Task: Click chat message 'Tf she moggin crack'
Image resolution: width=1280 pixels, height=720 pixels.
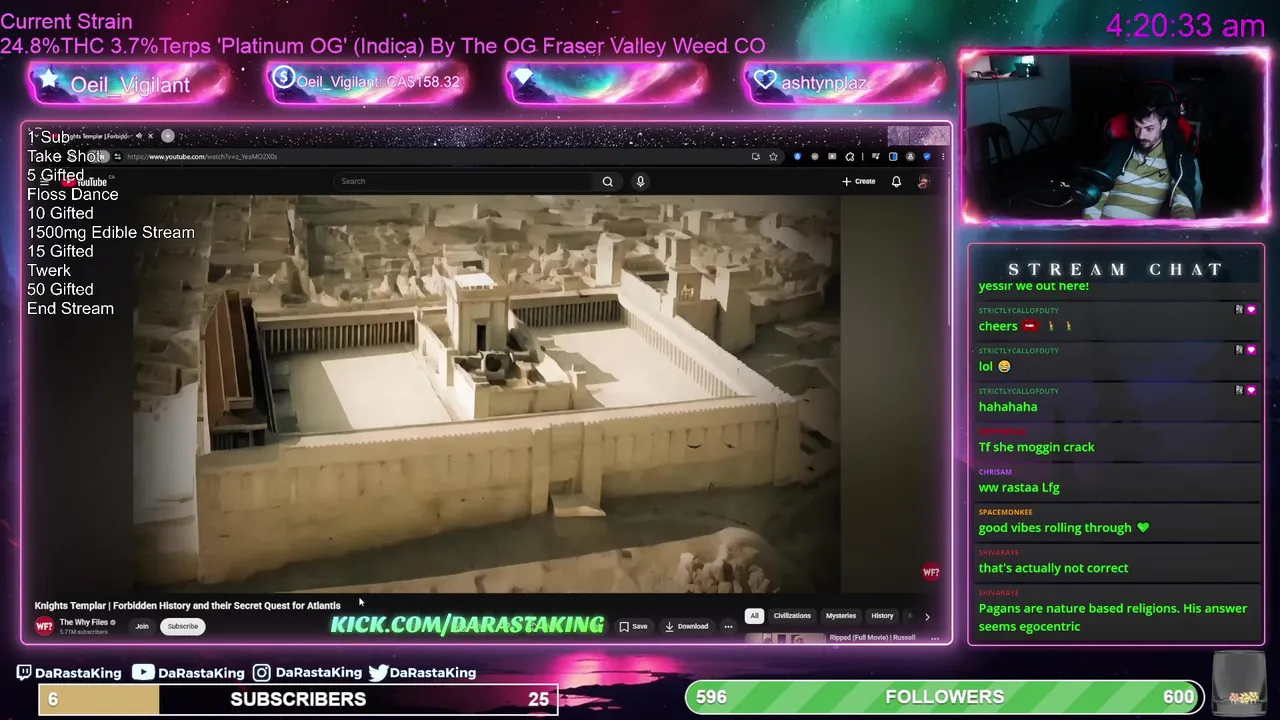Action: (x=1036, y=447)
